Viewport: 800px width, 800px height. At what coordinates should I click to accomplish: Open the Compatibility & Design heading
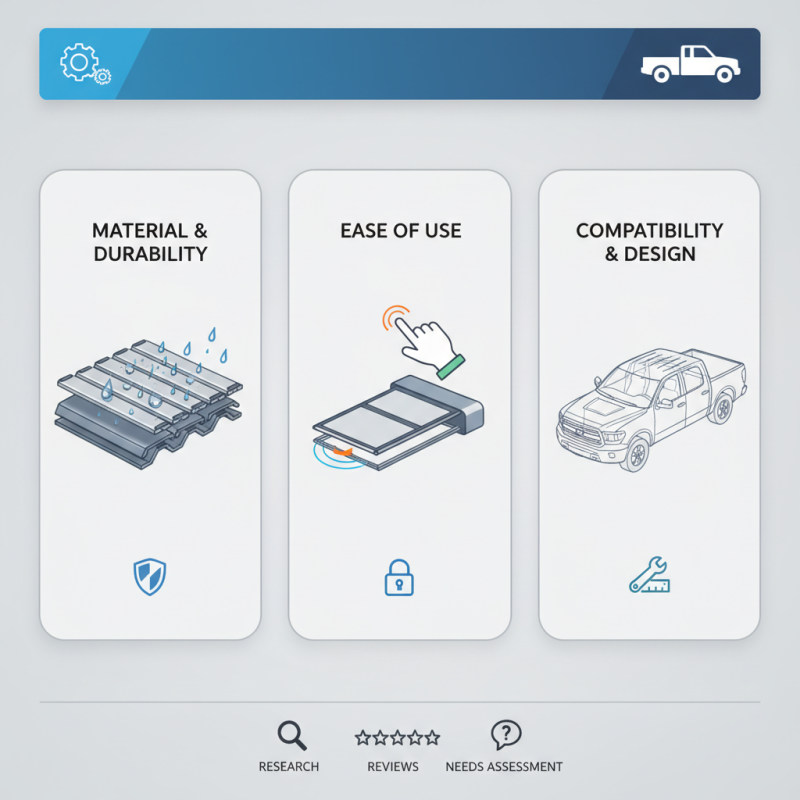[x=649, y=242]
